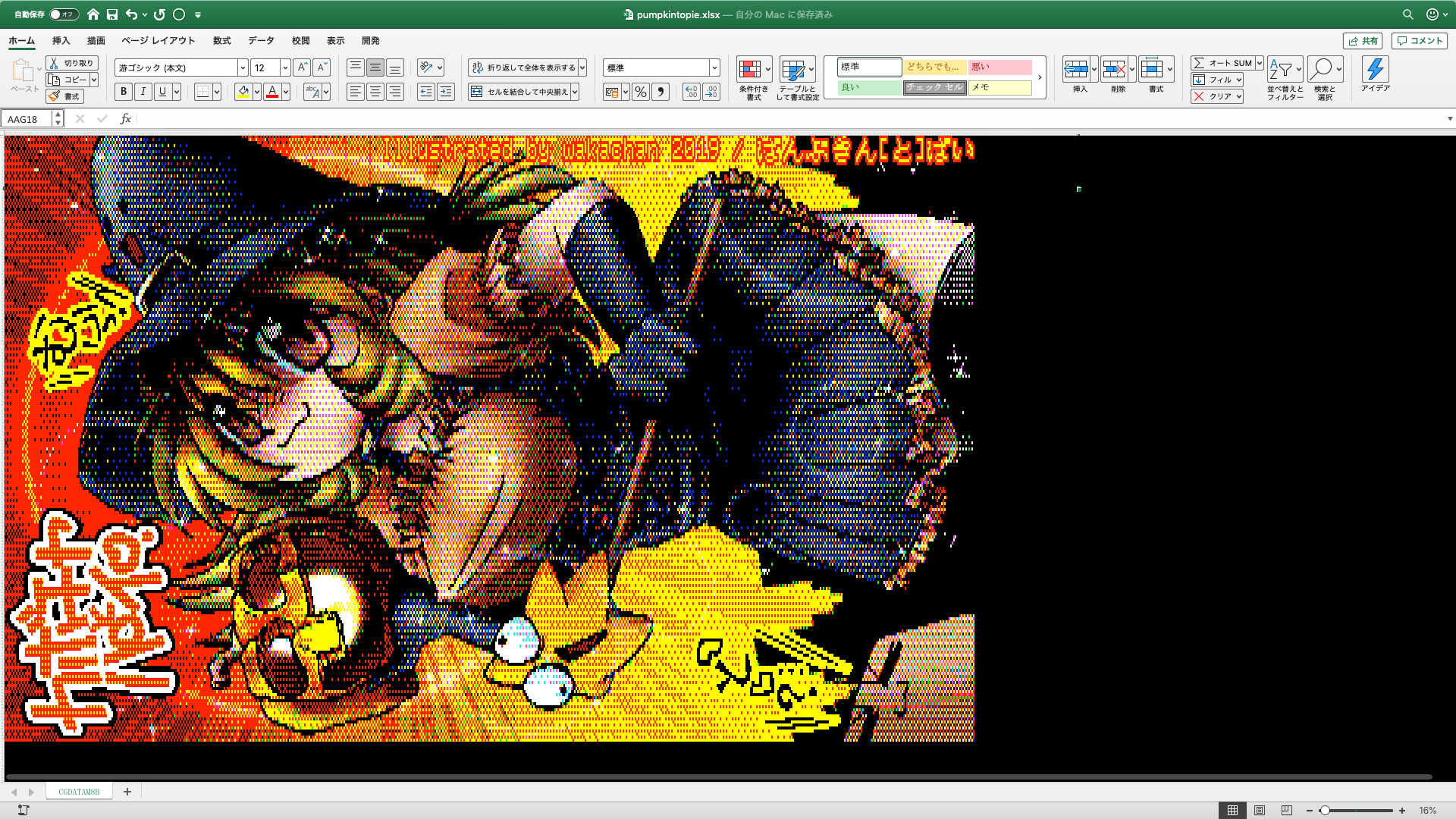Toggle bold formatting
Image resolution: width=1456 pixels, height=819 pixels.
coord(124,92)
